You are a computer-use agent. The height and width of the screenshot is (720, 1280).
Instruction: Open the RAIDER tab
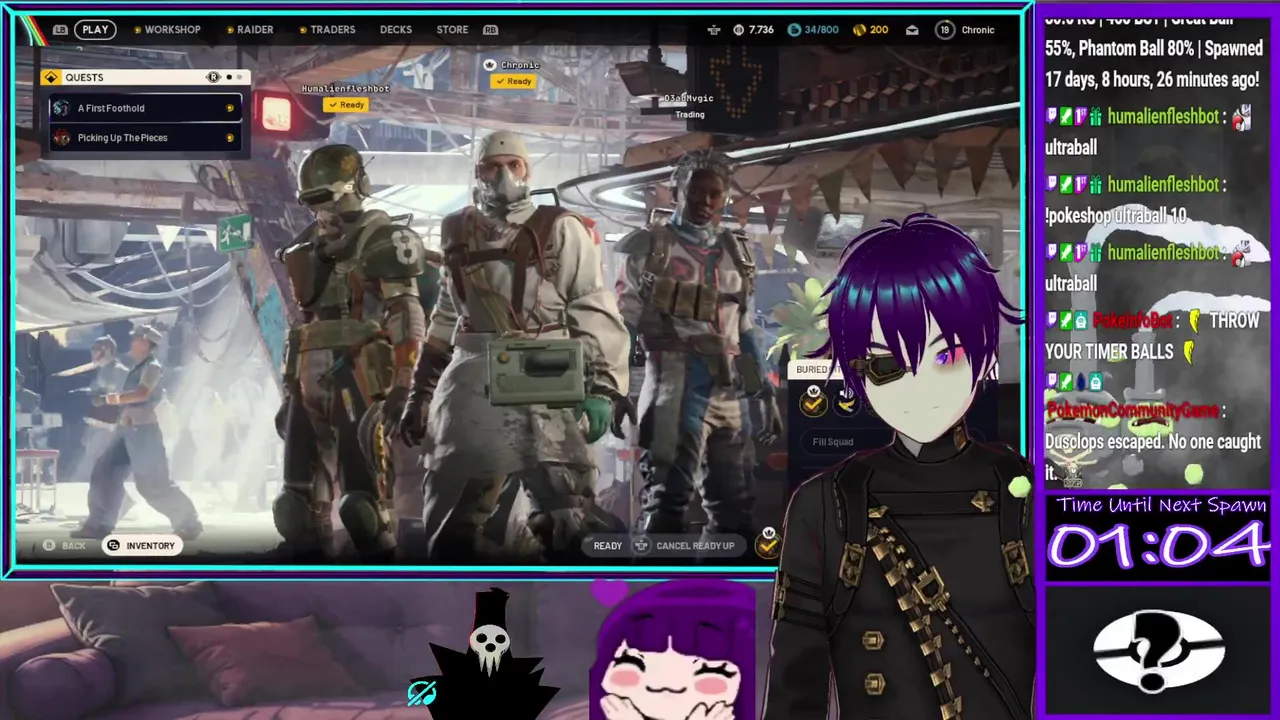point(255,29)
